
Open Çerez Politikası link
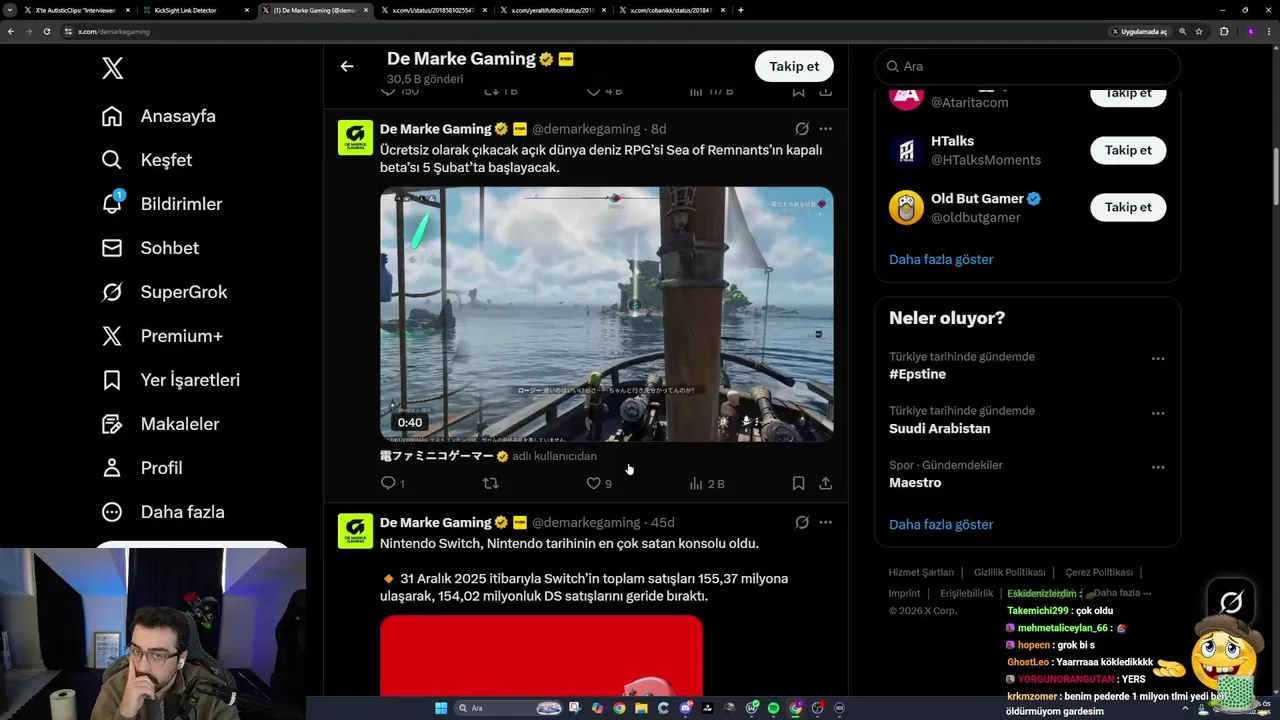[1099, 572]
